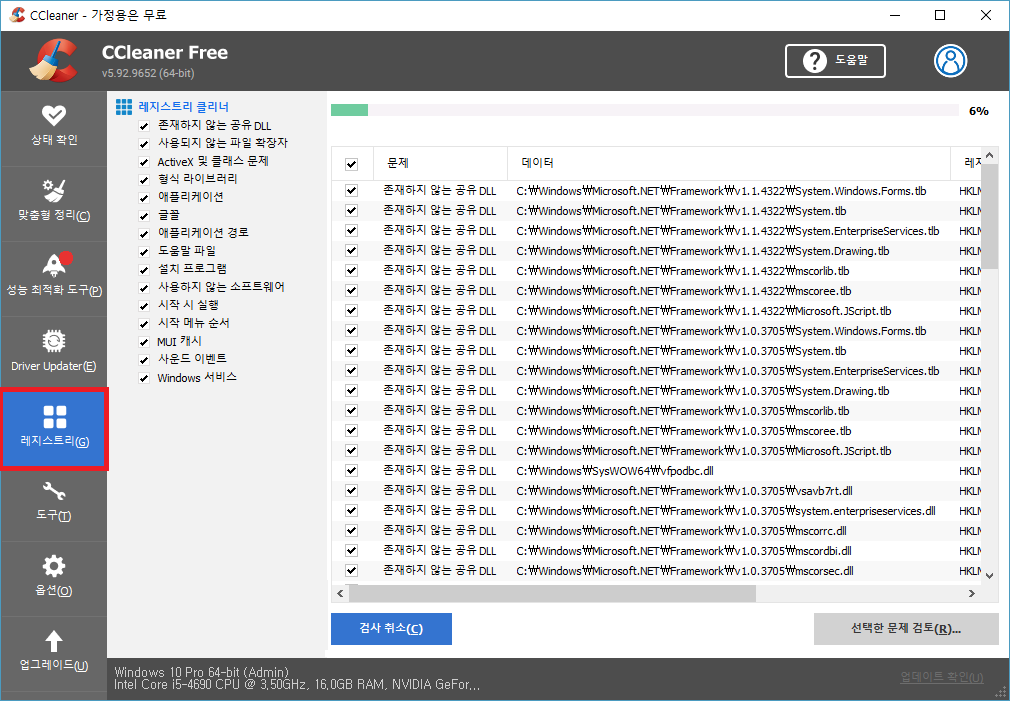This screenshot has height=701, width=1010.
Task: Click the blue user account icon
Action: [x=950, y=61]
